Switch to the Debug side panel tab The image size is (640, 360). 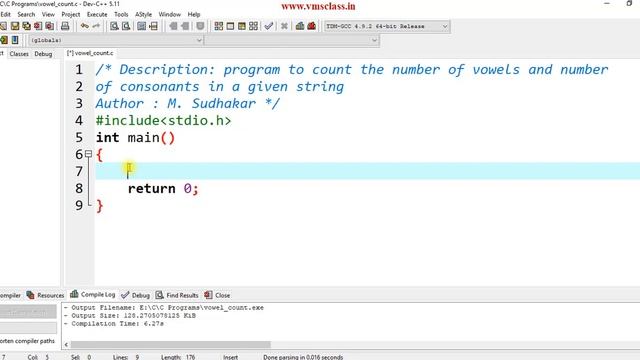(43, 54)
